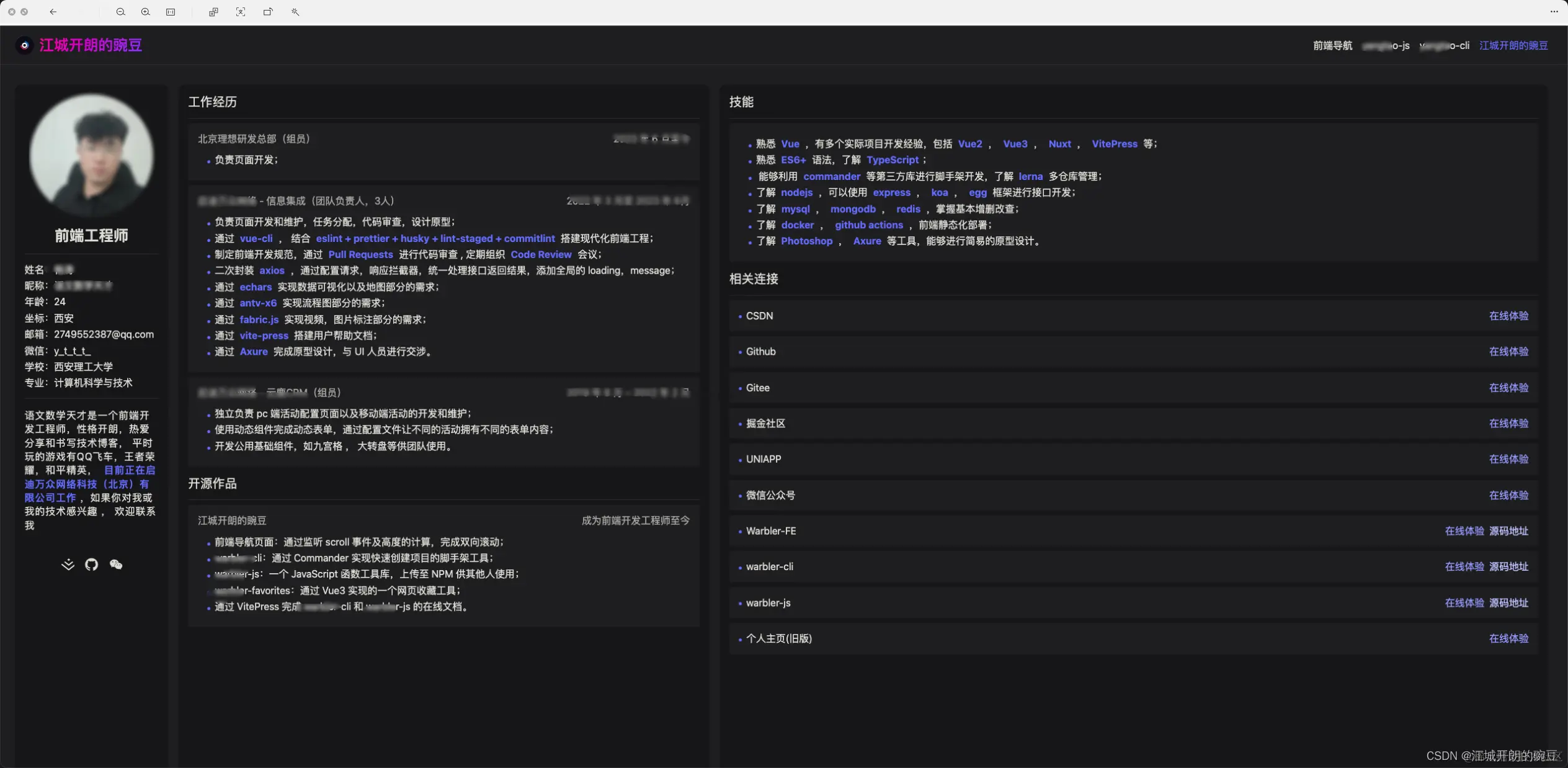Screen dimensions: 1568x768
Task: Zoom out with the magnifier minus icon
Action: (x=121, y=12)
